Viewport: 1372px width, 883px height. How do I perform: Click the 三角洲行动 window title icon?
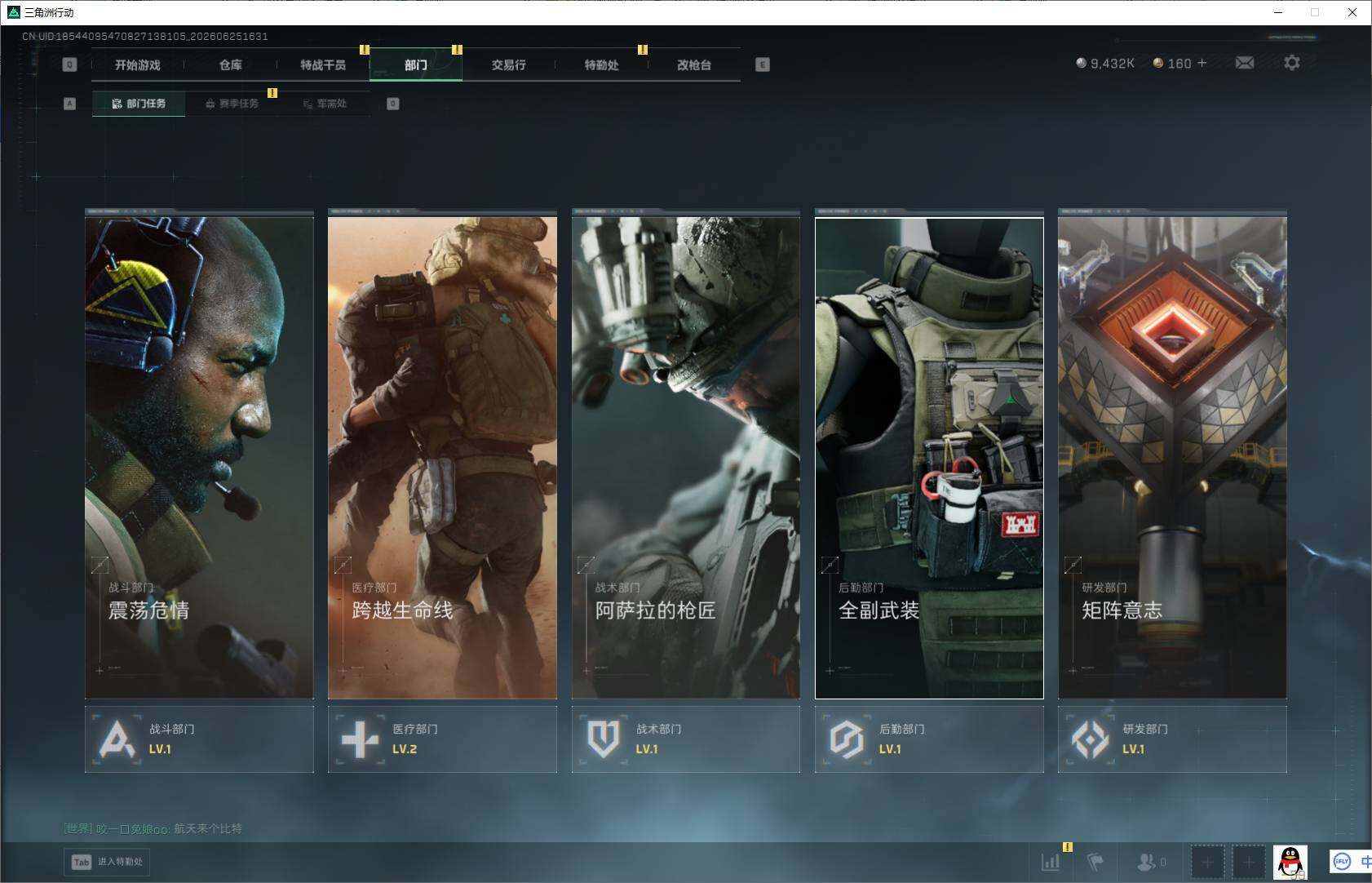pos(13,12)
